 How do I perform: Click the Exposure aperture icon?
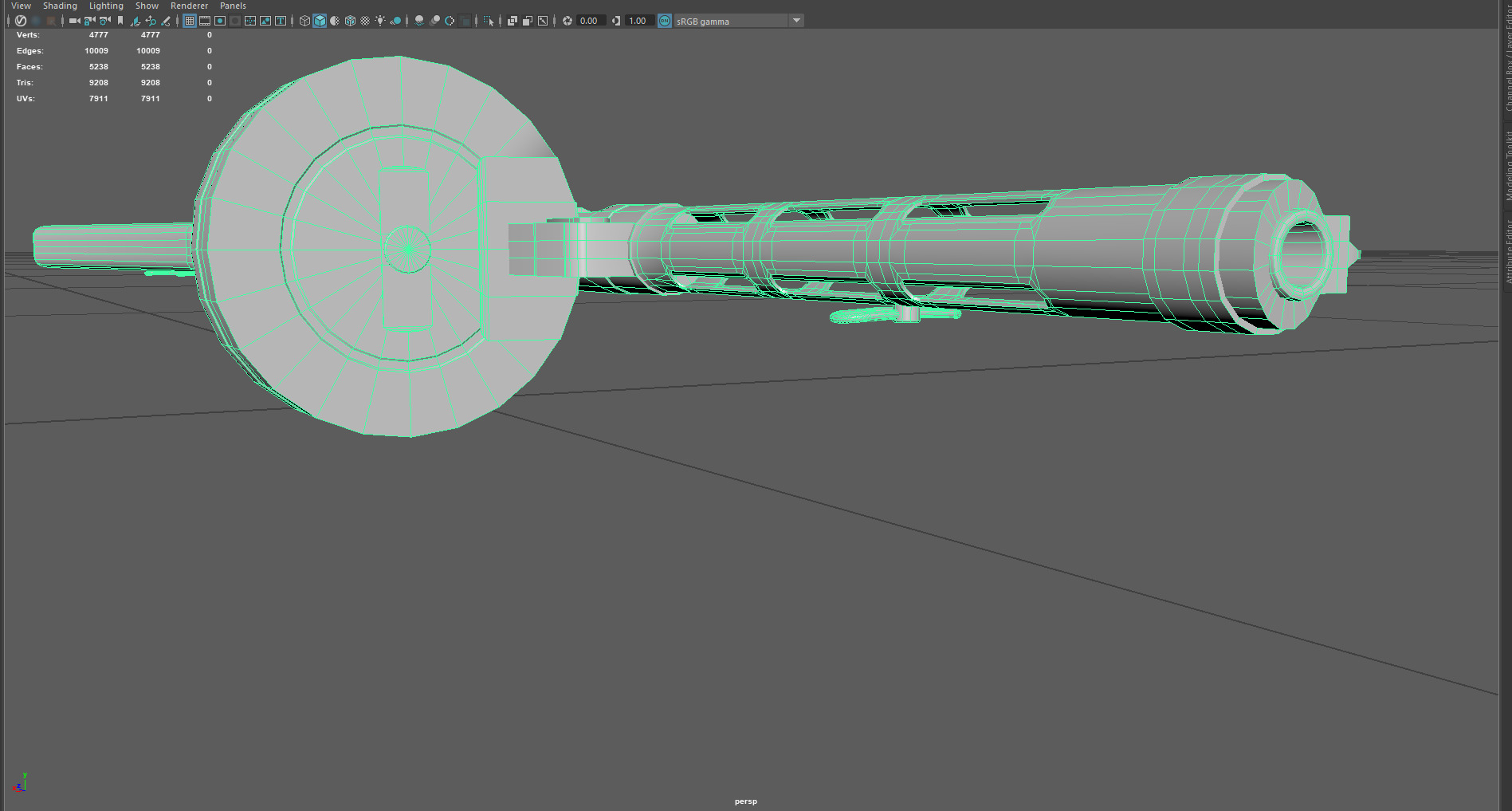point(567,21)
